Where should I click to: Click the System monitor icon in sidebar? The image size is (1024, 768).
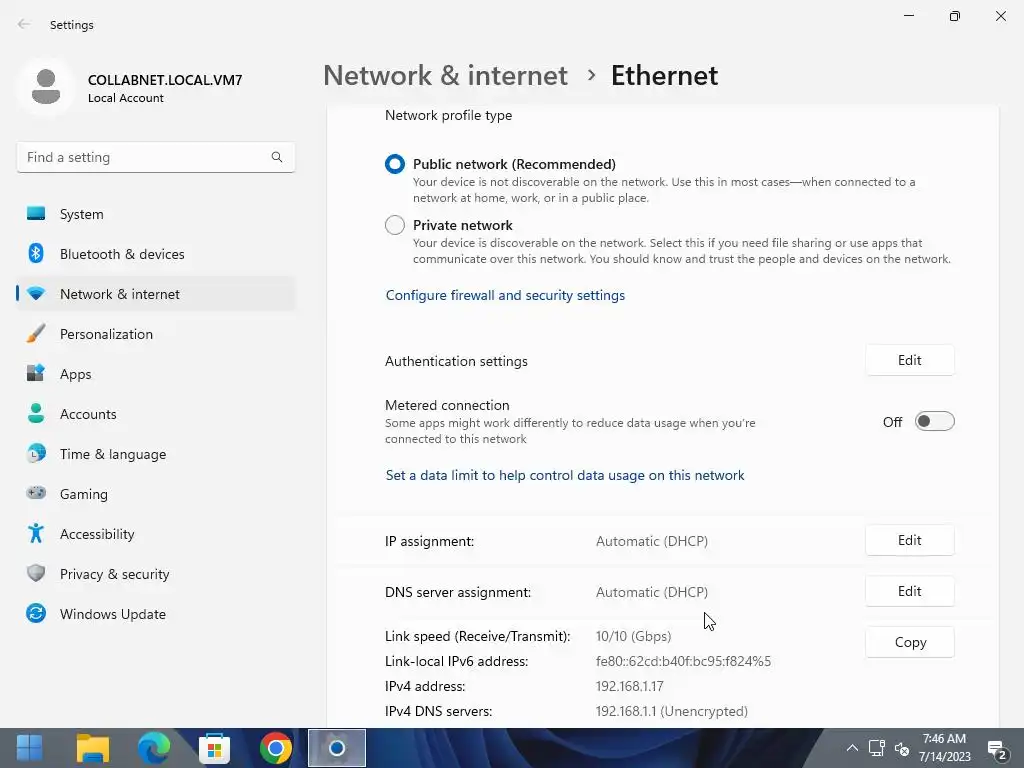tap(36, 214)
